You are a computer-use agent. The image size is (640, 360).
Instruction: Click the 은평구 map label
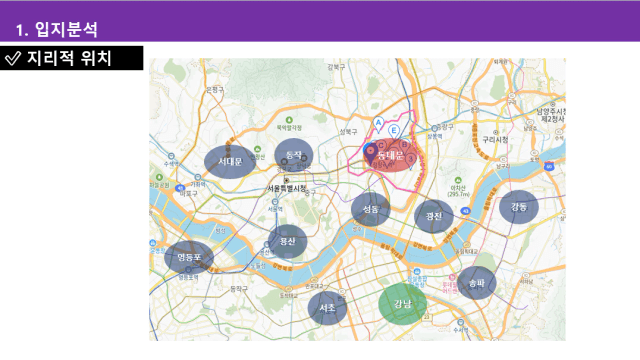215,90
